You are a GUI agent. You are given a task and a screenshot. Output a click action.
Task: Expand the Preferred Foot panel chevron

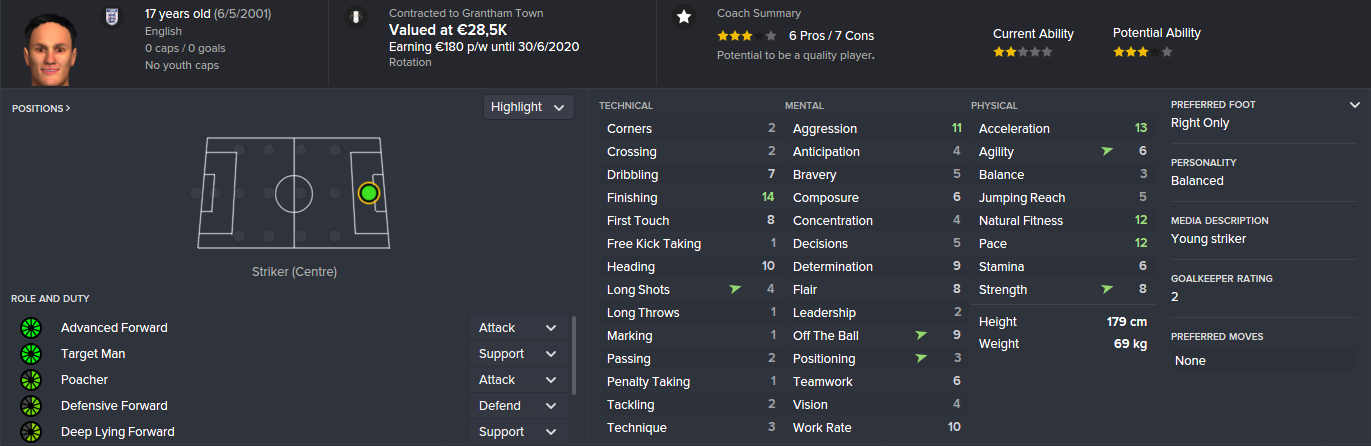click(x=1354, y=105)
